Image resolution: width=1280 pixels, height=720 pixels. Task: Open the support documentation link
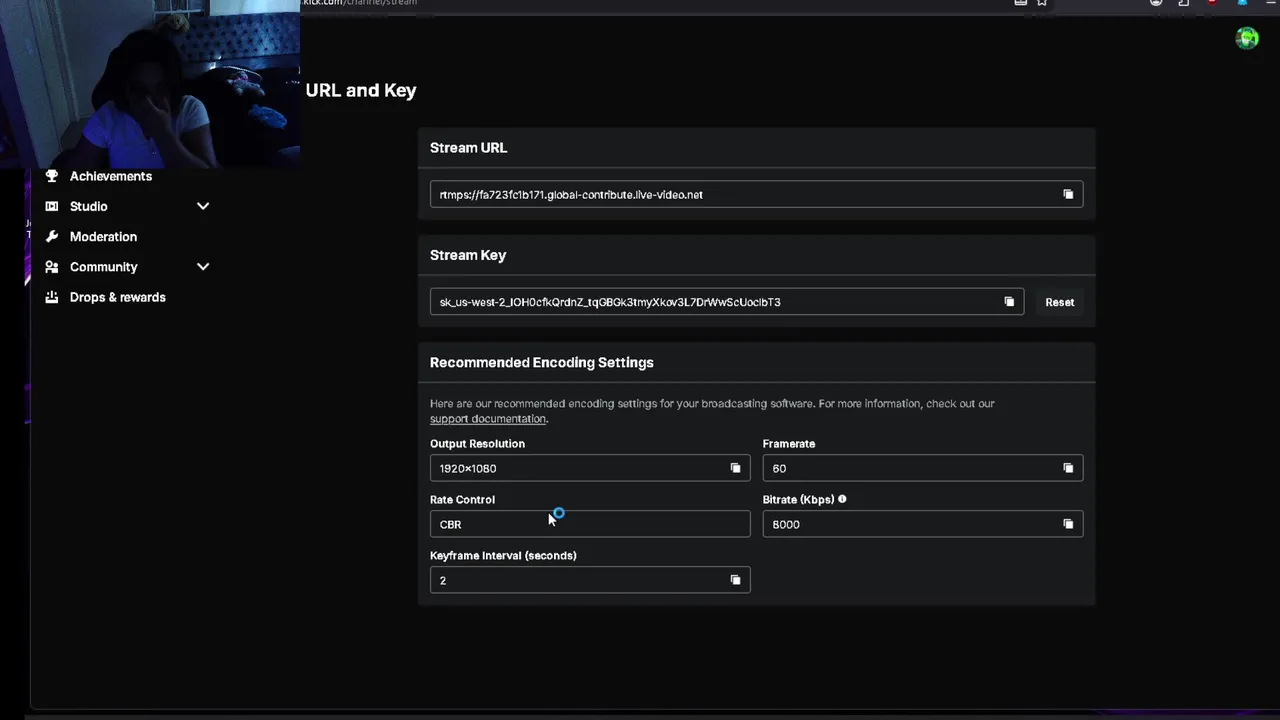(x=488, y=419)
